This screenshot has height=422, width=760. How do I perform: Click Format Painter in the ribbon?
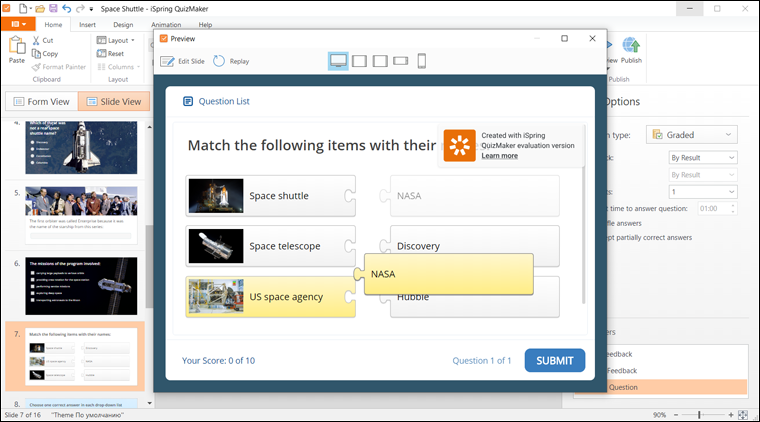59,67
